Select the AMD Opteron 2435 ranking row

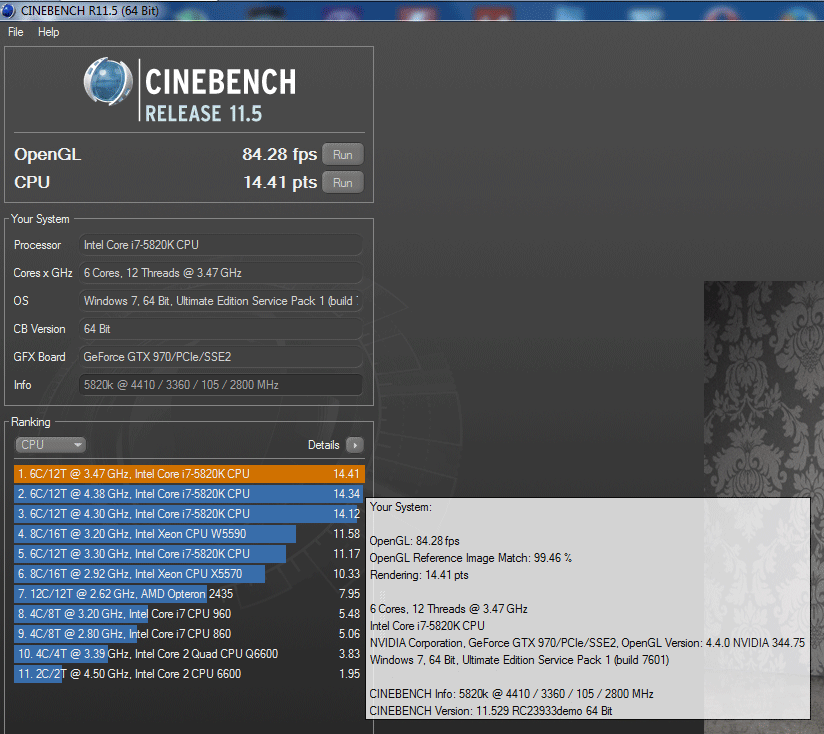point(189,594)
